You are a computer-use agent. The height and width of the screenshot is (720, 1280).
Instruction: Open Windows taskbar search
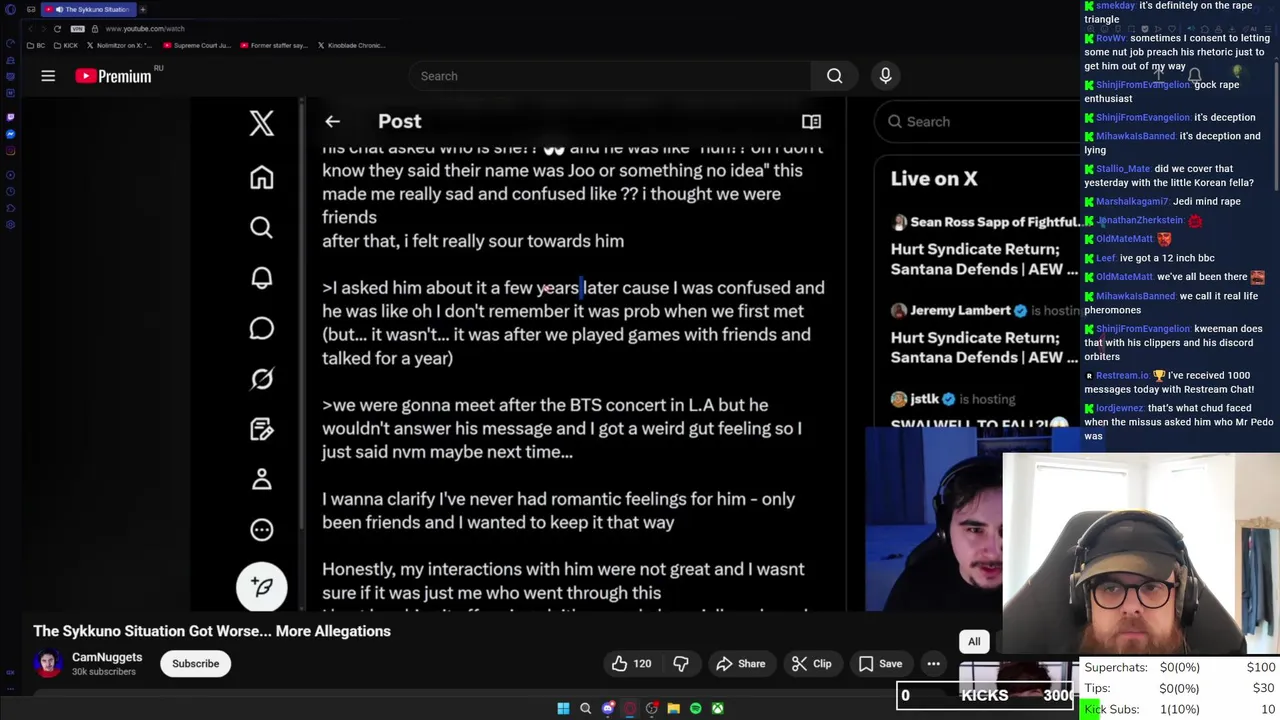(586, 709)
